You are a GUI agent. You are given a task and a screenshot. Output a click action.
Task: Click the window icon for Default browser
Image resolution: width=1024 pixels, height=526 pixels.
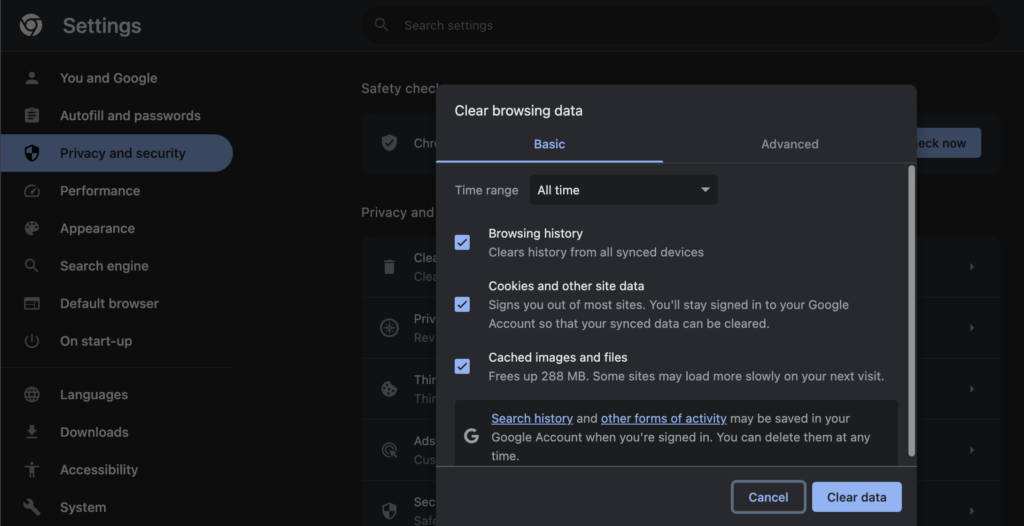(31, 303)
